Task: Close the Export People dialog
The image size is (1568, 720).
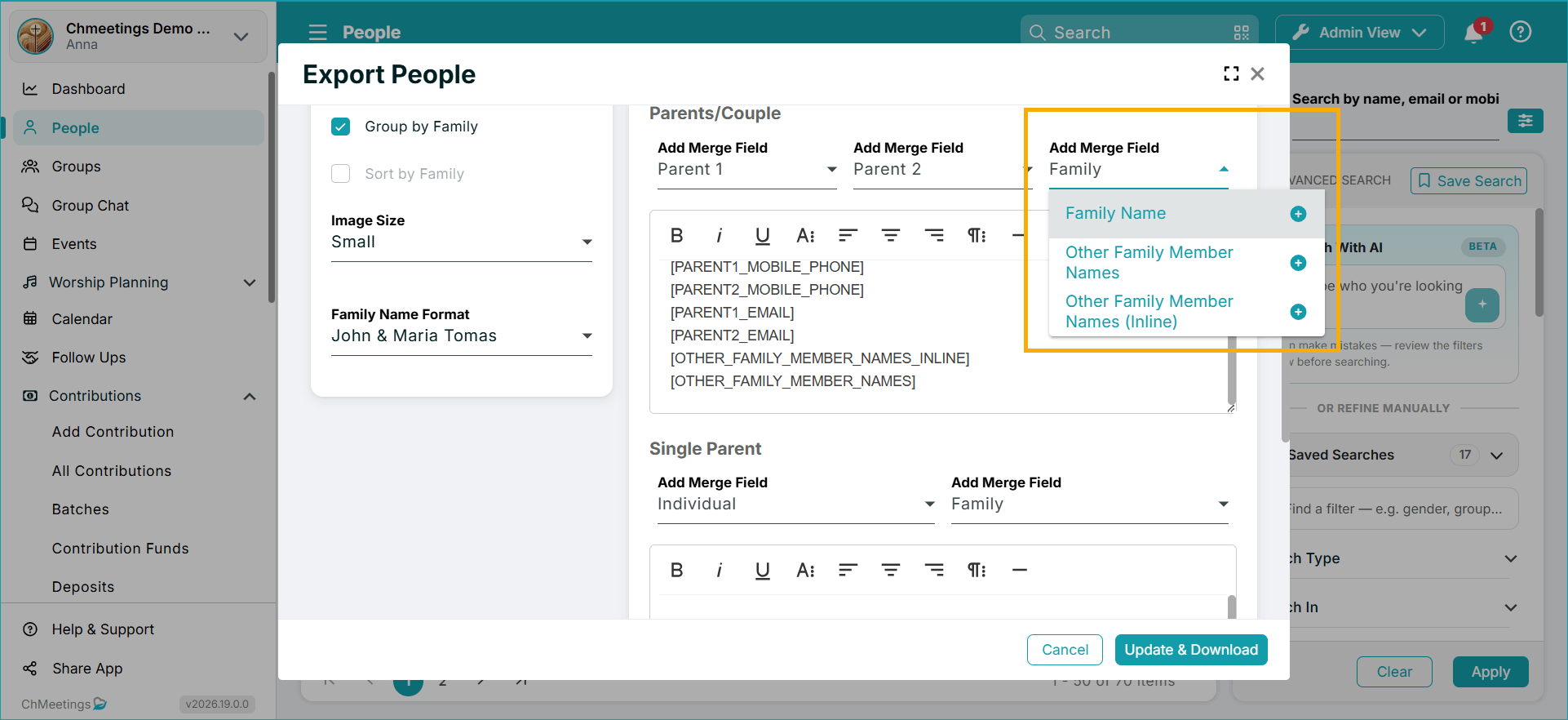Action: point(1258,74)
